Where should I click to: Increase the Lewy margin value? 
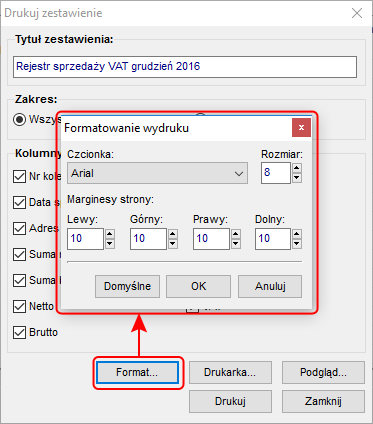pos(110,234)
